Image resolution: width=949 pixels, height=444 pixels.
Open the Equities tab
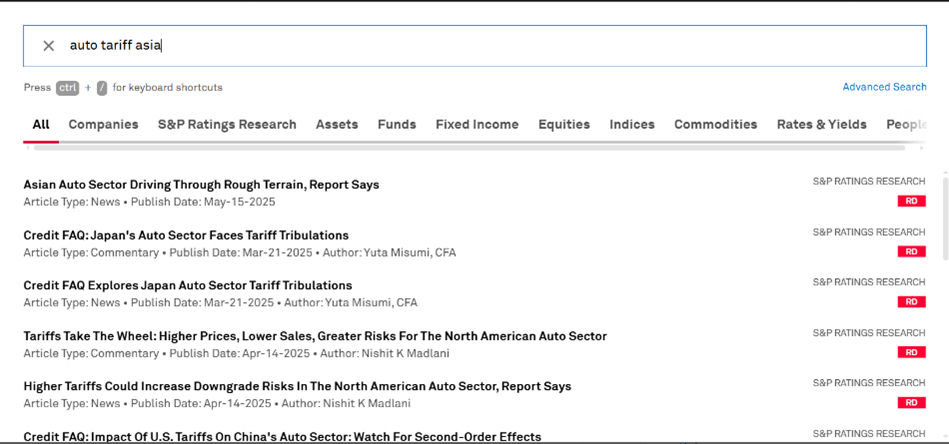[x=564, y=125]
